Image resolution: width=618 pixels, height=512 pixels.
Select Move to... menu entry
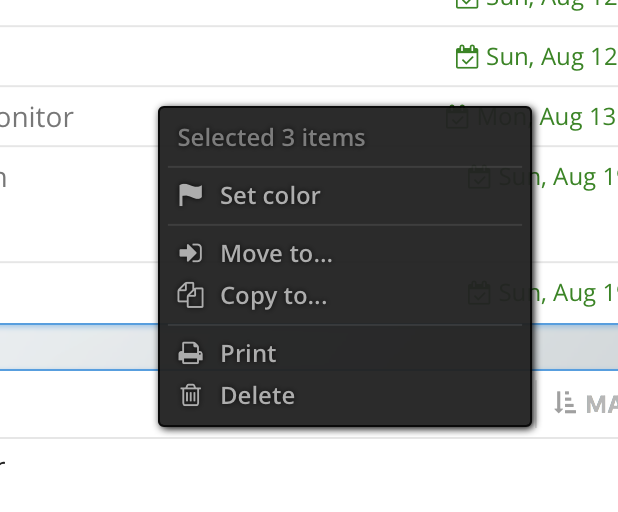click(x=345, y=253)
